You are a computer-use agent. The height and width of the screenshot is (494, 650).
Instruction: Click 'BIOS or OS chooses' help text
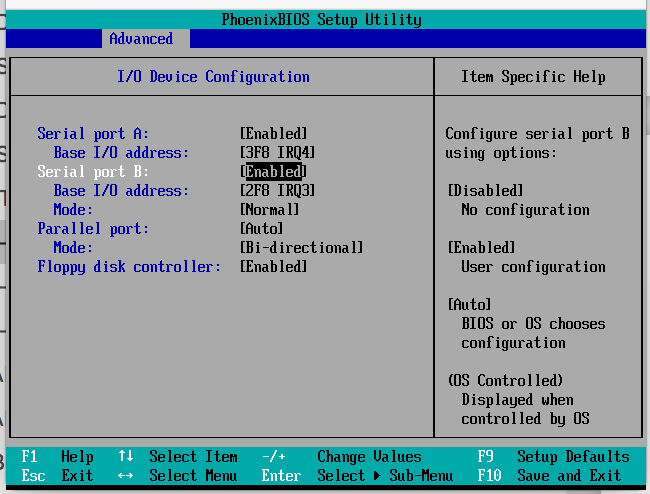coord(533,324)
